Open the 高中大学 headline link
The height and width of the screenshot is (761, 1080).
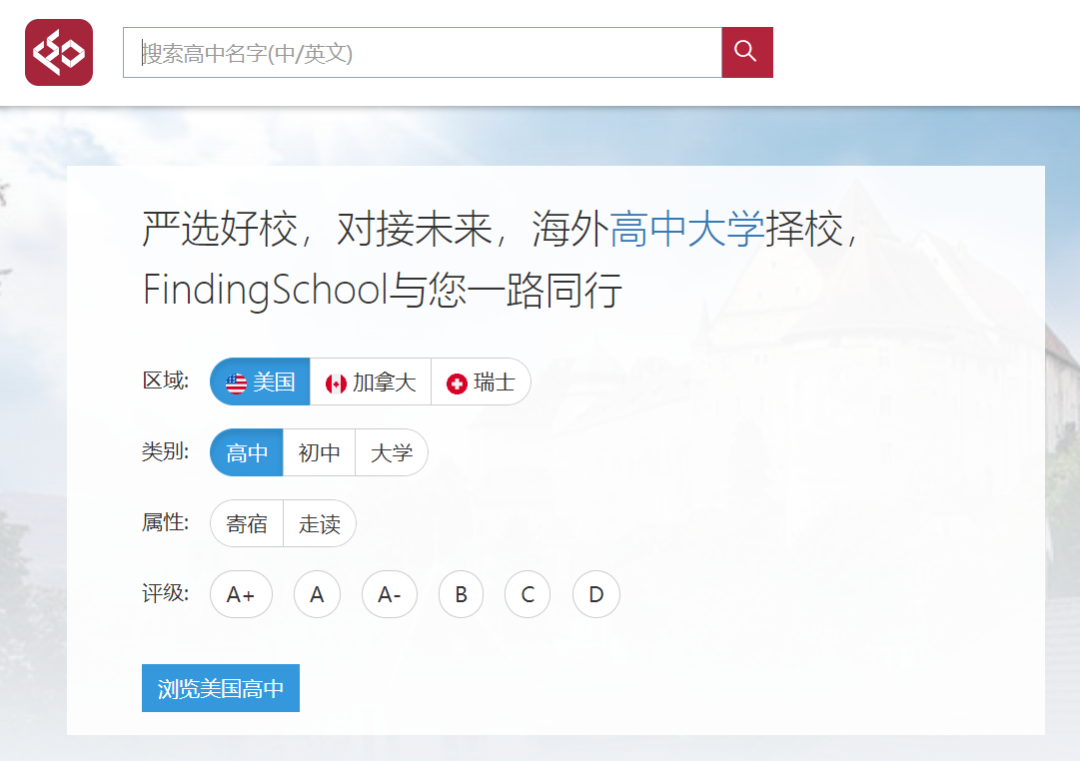[687, 230]
